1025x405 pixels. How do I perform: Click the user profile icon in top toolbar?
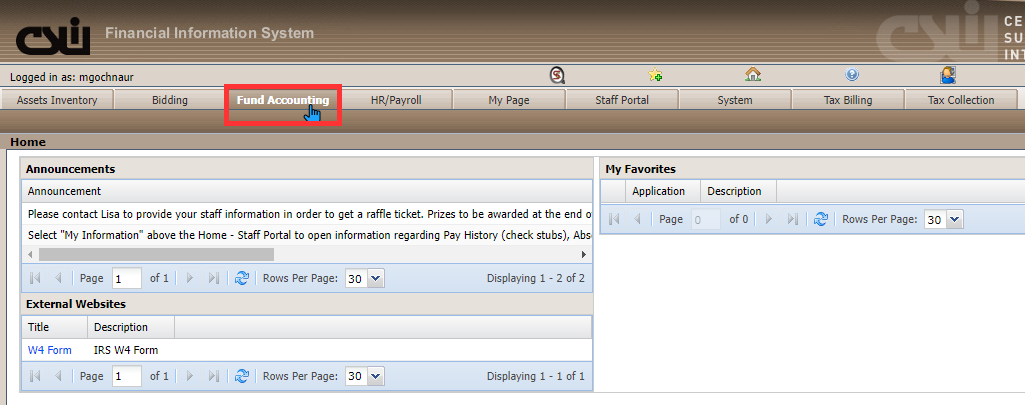point(948,75)
